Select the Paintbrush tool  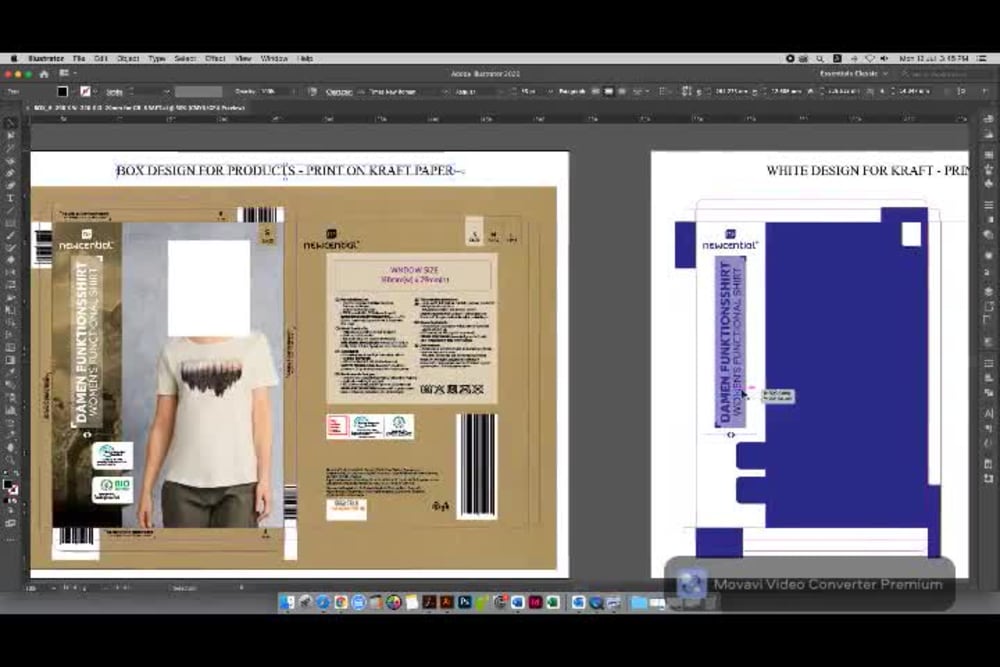[10, 235]
